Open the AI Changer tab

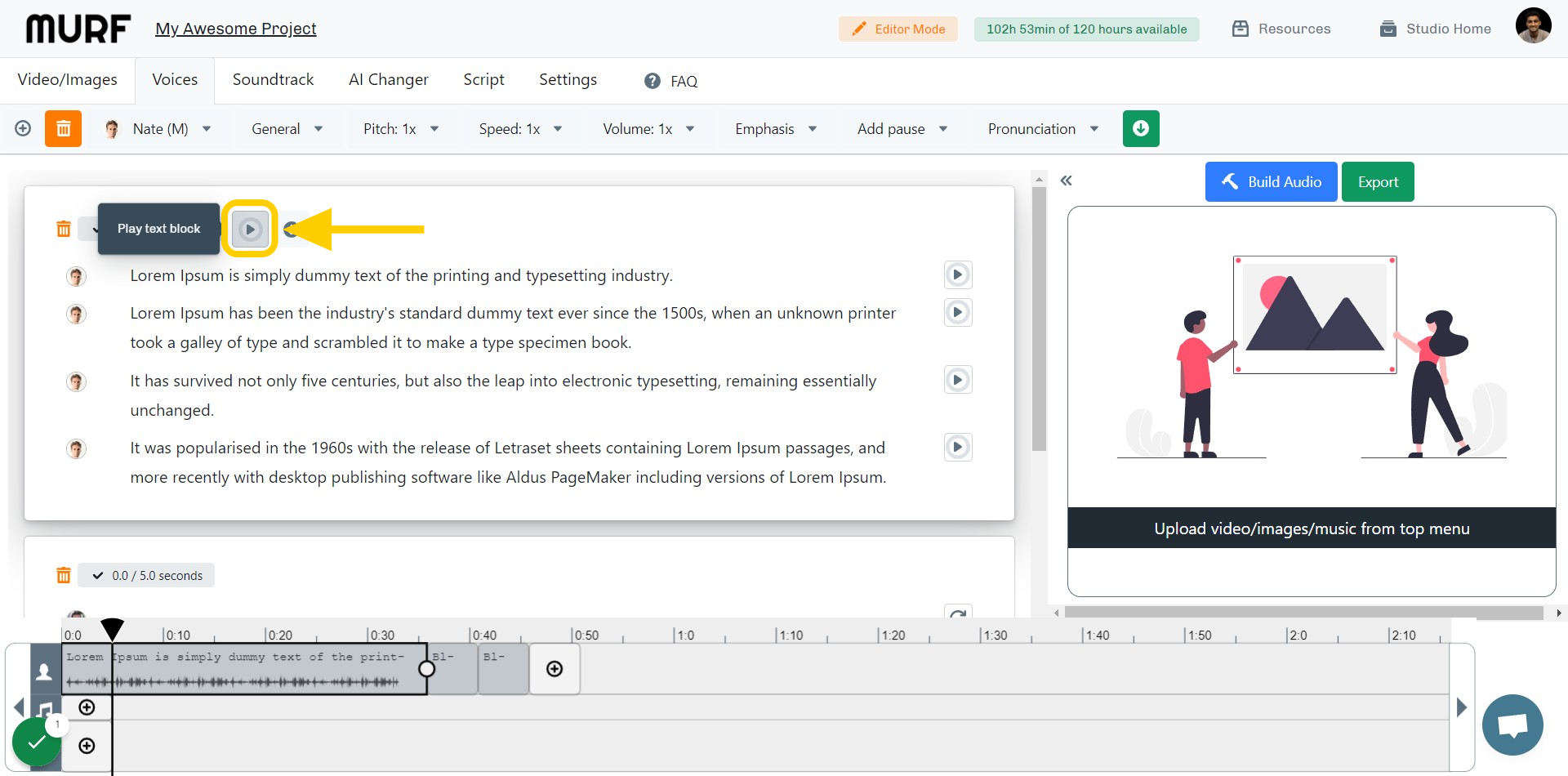coord(389,79)
